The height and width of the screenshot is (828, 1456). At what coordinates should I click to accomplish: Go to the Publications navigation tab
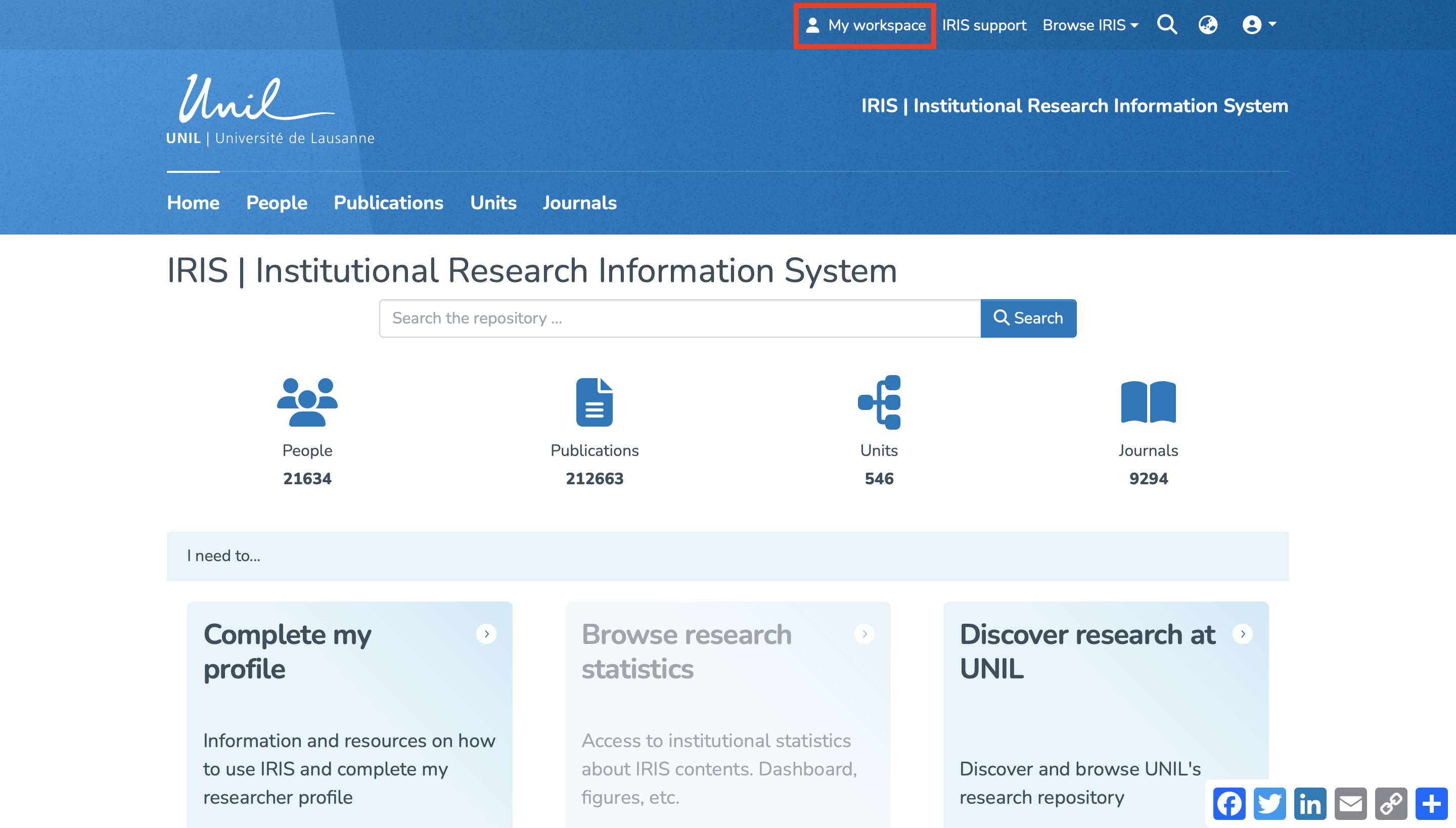click(388, 202)
